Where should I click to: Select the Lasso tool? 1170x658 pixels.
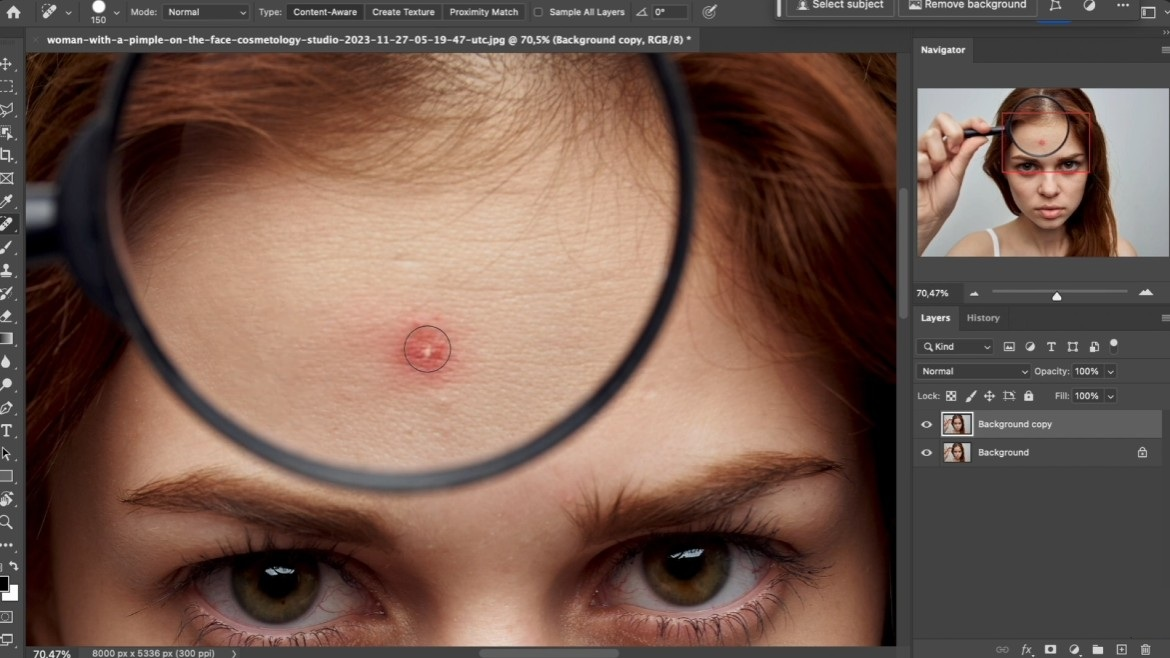click(x=7, y=110)
